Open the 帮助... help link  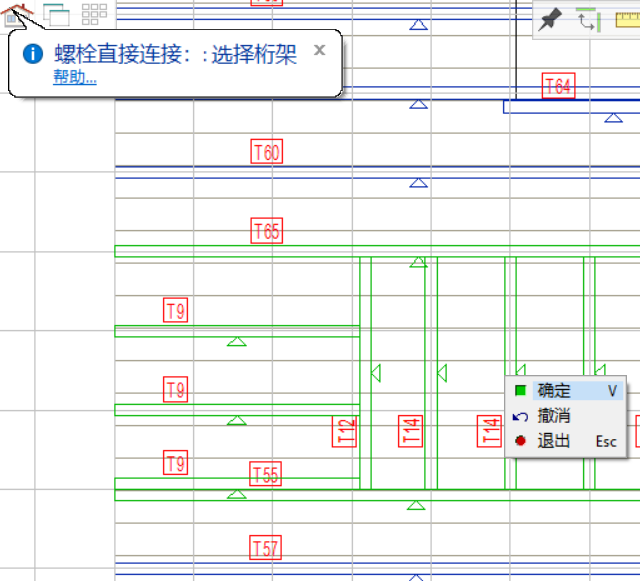(75, 77)
